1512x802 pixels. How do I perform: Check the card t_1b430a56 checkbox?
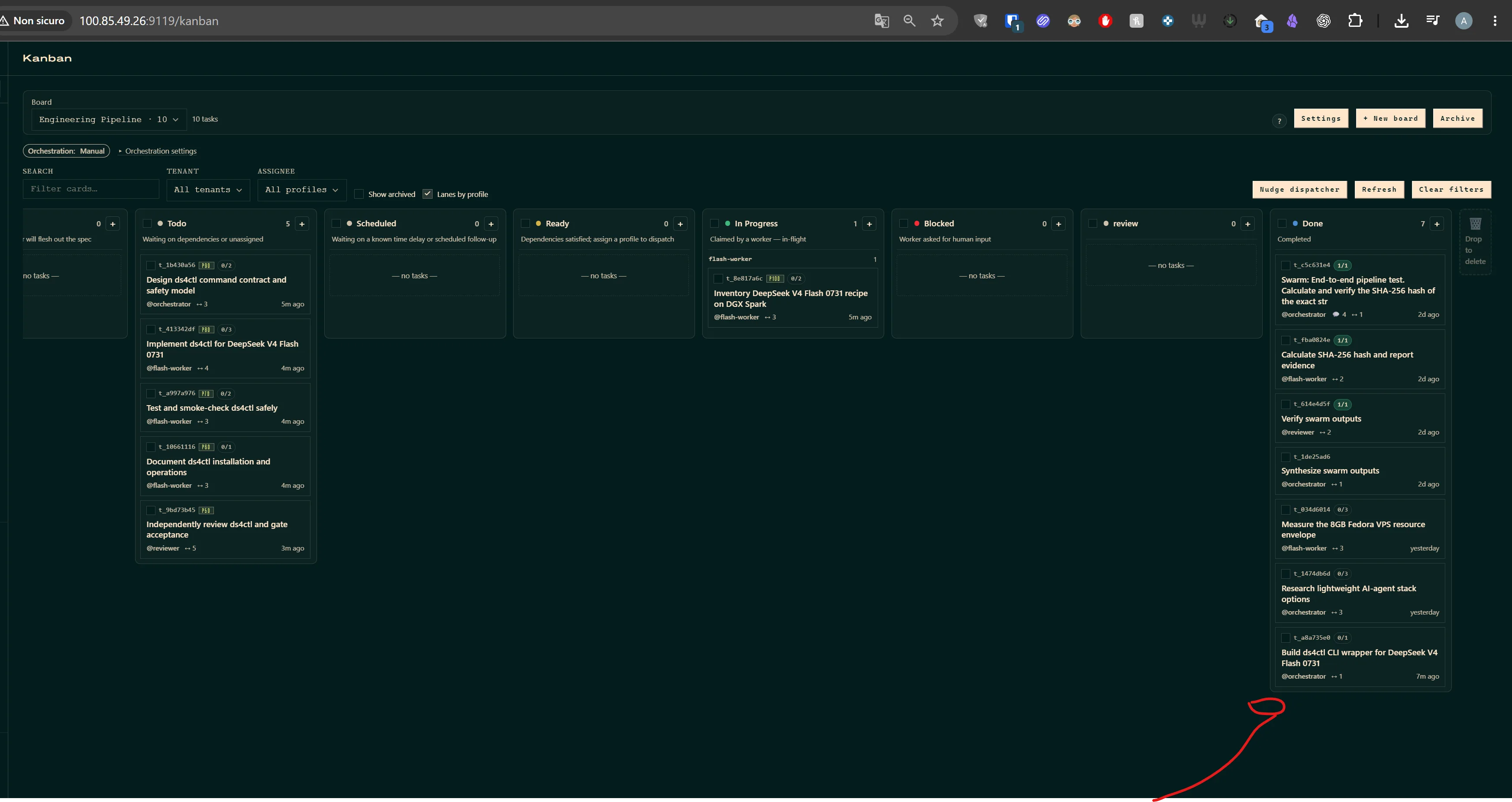click(151, 265)
